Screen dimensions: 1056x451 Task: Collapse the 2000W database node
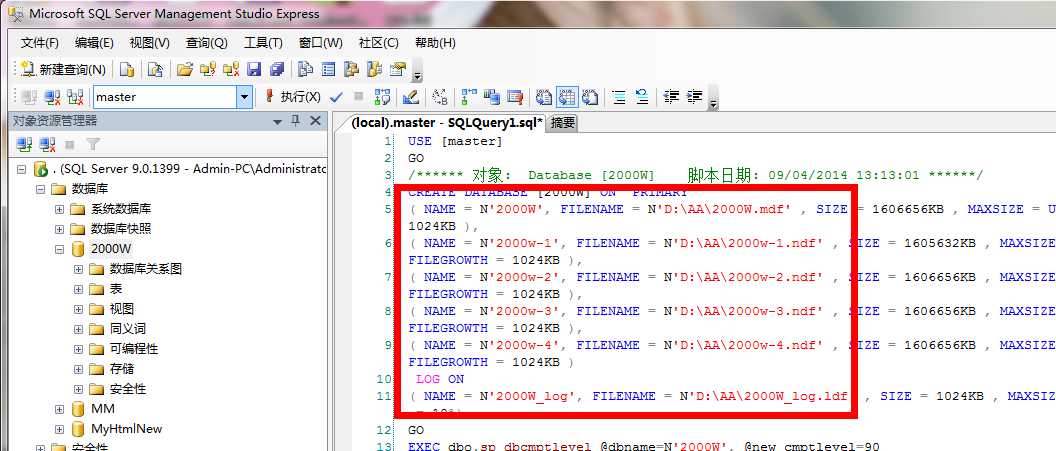click(x=59, y=249)
